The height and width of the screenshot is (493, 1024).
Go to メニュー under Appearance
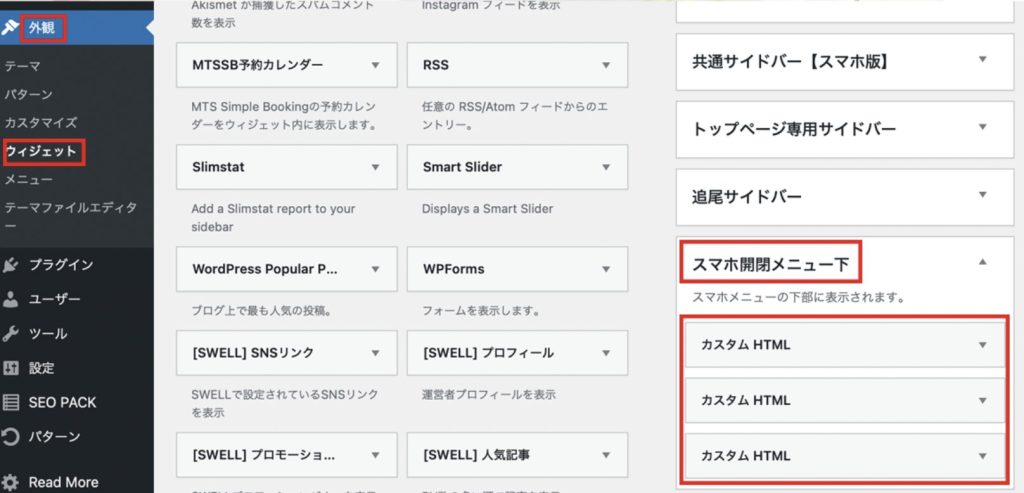pos(29,180)
